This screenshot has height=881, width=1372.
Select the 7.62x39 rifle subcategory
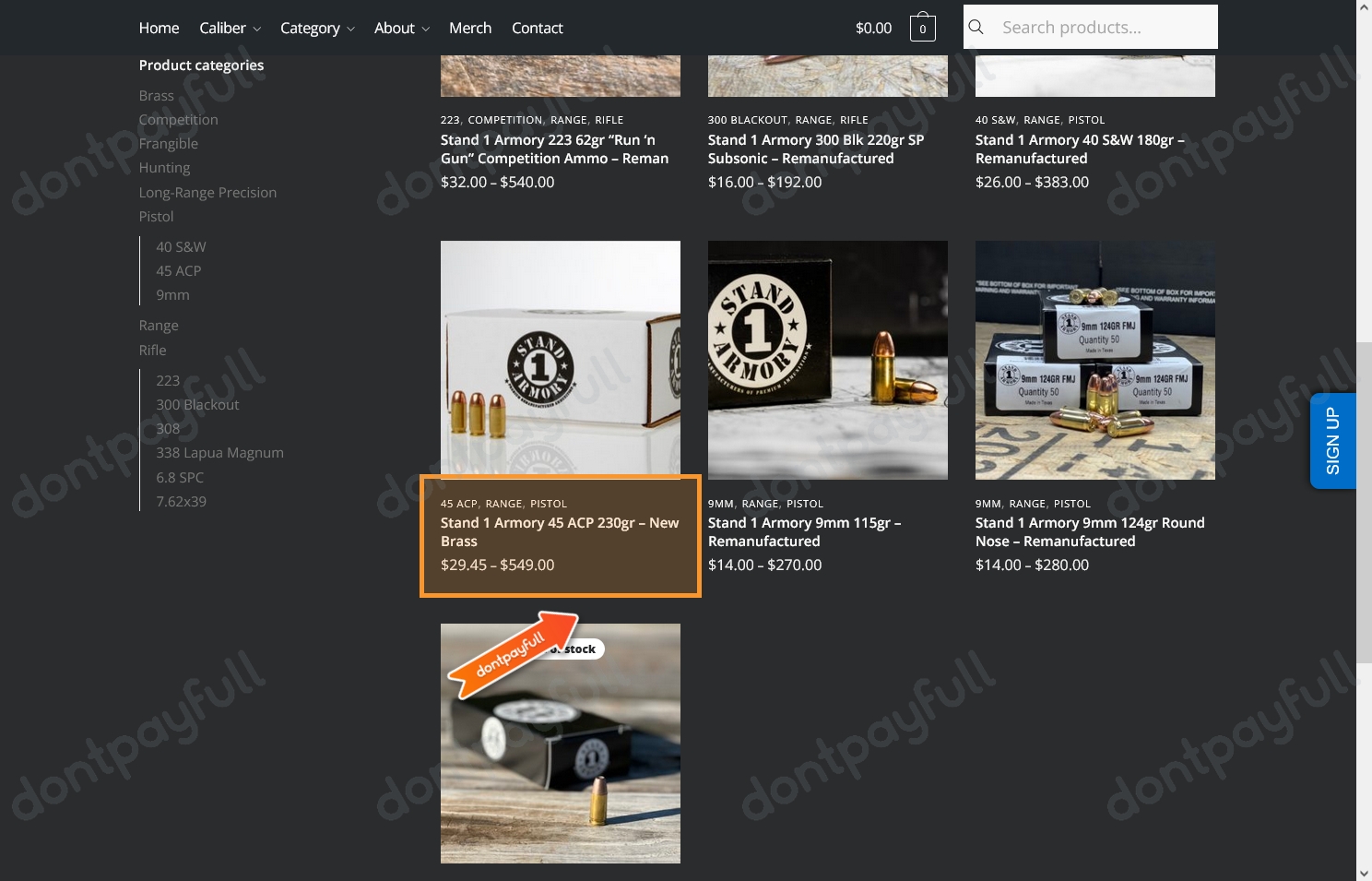coord(181,501)
